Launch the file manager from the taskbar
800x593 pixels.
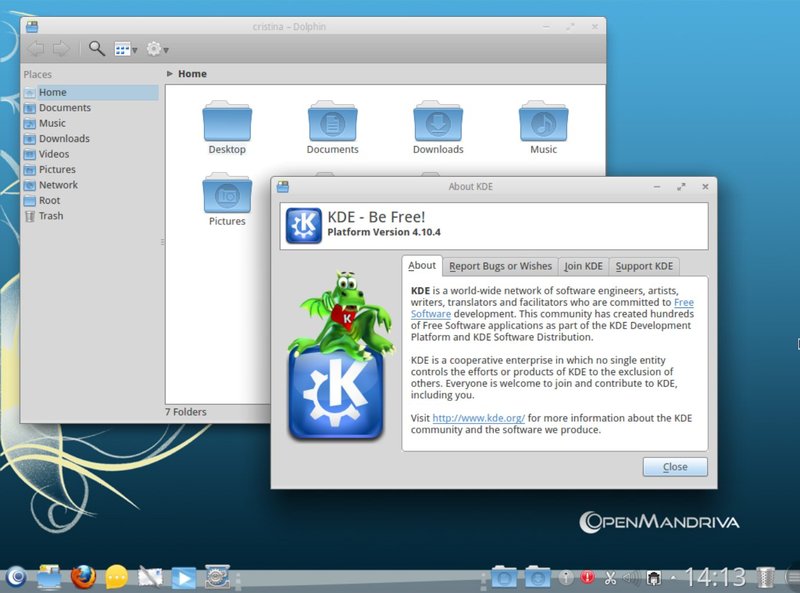tap(49, 577)
